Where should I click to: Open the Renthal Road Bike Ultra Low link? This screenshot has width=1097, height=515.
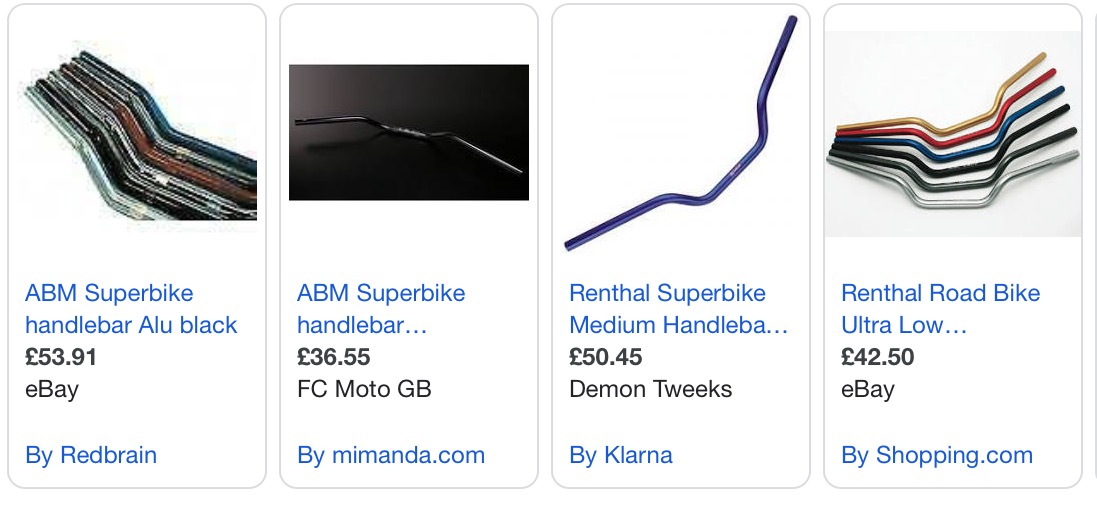[x=940, y=309]
